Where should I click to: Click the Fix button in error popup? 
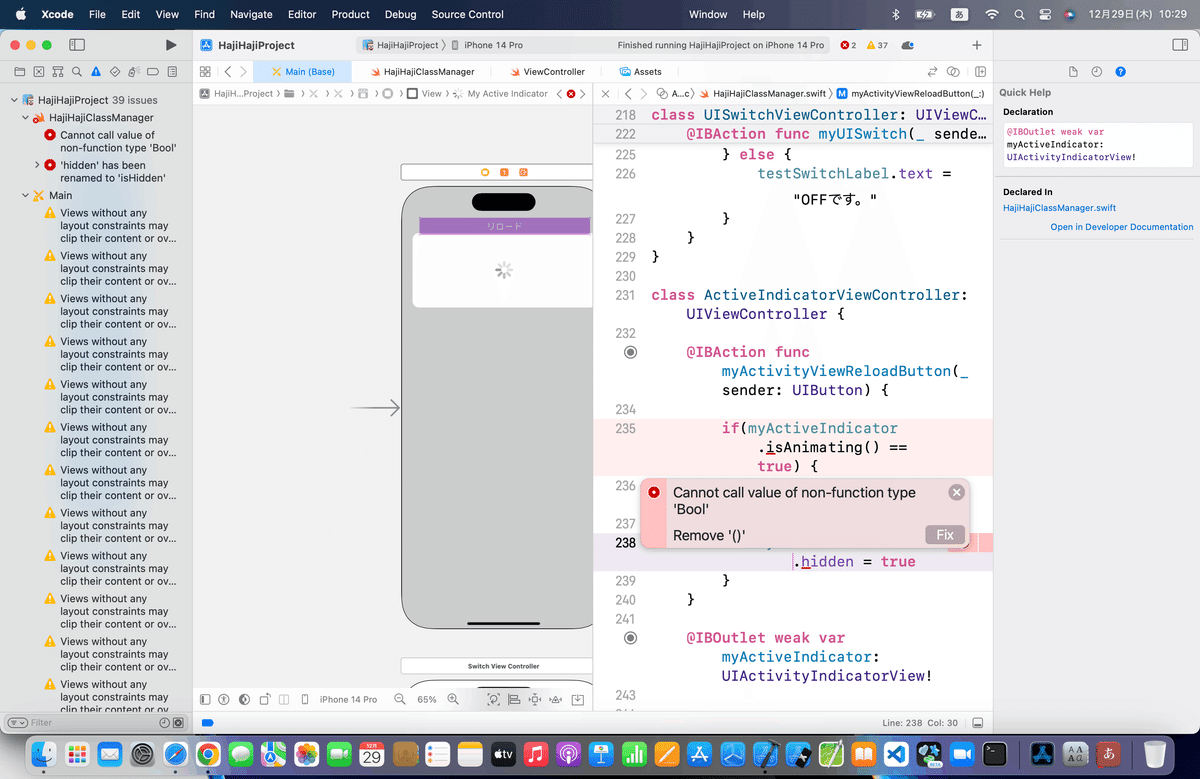[x=945, y=535]
